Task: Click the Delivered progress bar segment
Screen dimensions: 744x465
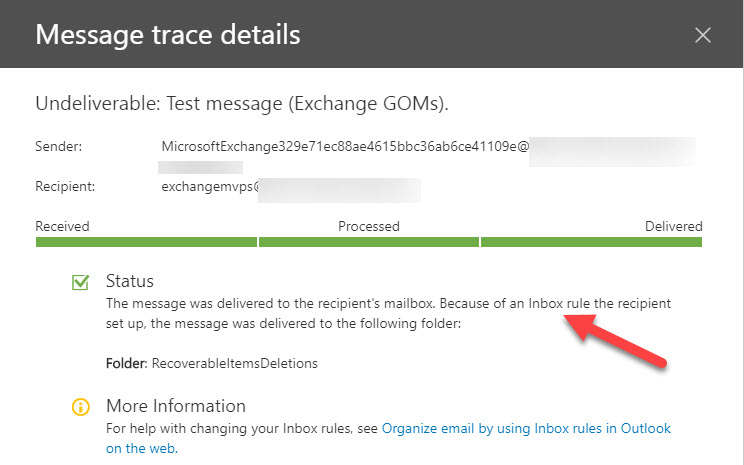Action: pos(591,241)
